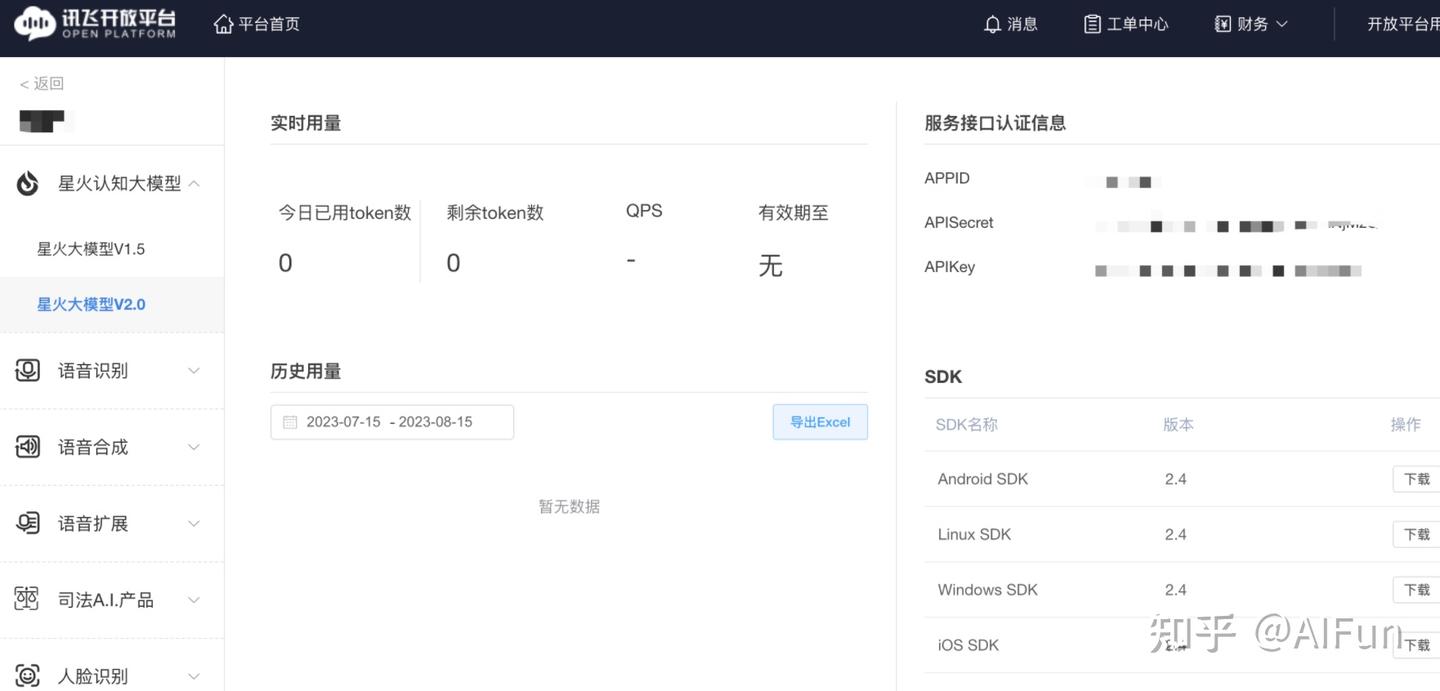Download the Android SDK
Image resolution: width=1440 pixels, height=691 pixels.
click(1417, 479)
